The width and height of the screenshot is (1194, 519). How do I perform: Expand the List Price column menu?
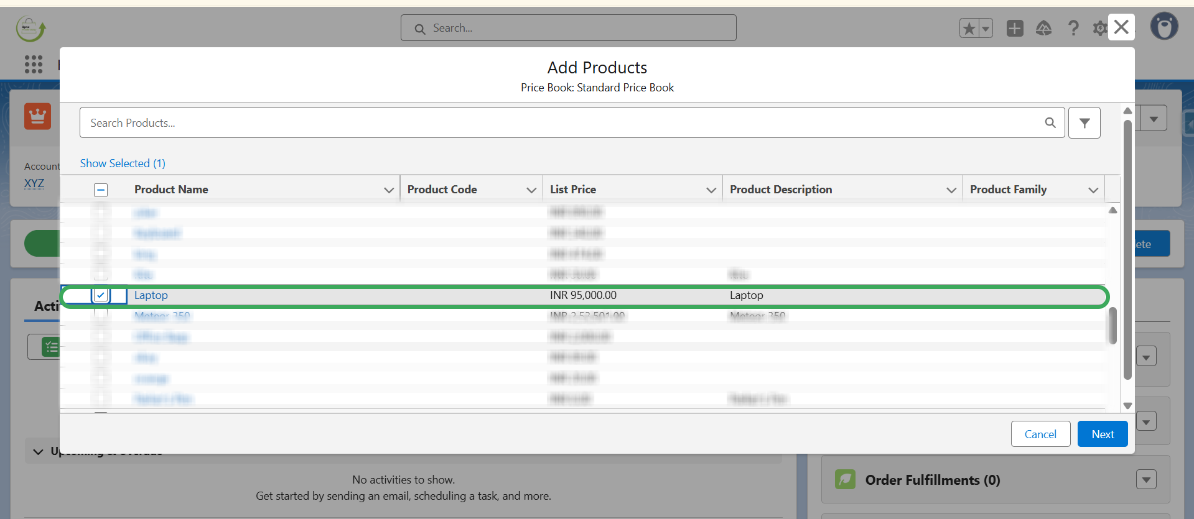(x=711, y=190)
